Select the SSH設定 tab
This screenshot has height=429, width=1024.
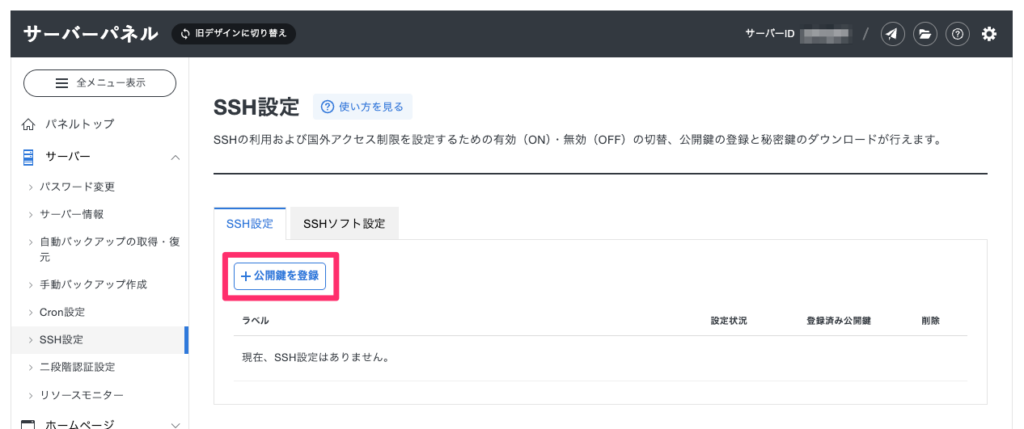click(250, 224)
